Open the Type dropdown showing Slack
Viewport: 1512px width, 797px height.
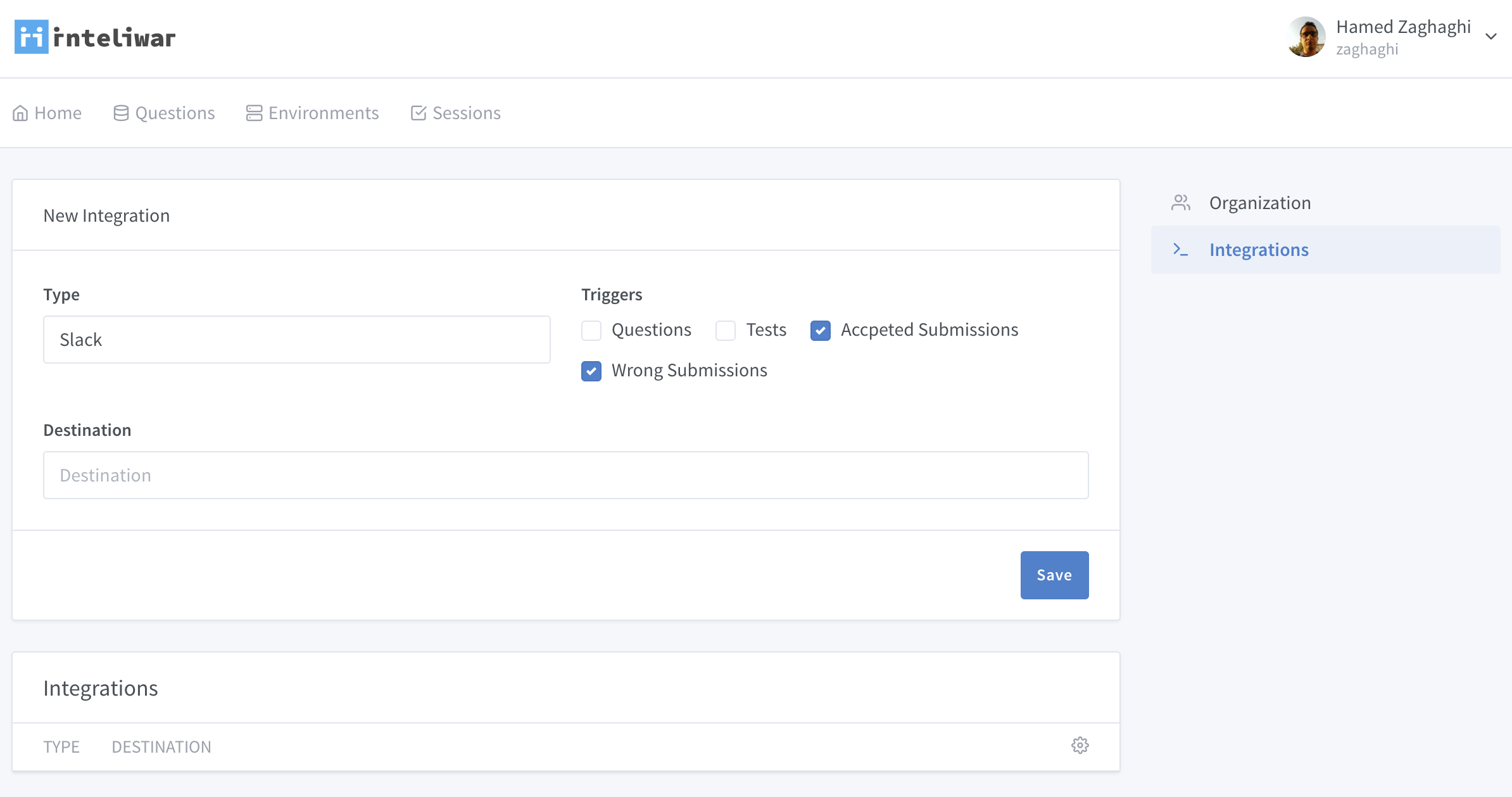tap(296, 340)
